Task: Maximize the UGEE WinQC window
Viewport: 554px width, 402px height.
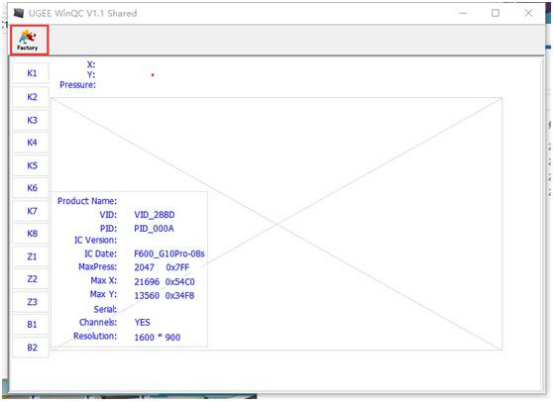Action: click(495, 13)
